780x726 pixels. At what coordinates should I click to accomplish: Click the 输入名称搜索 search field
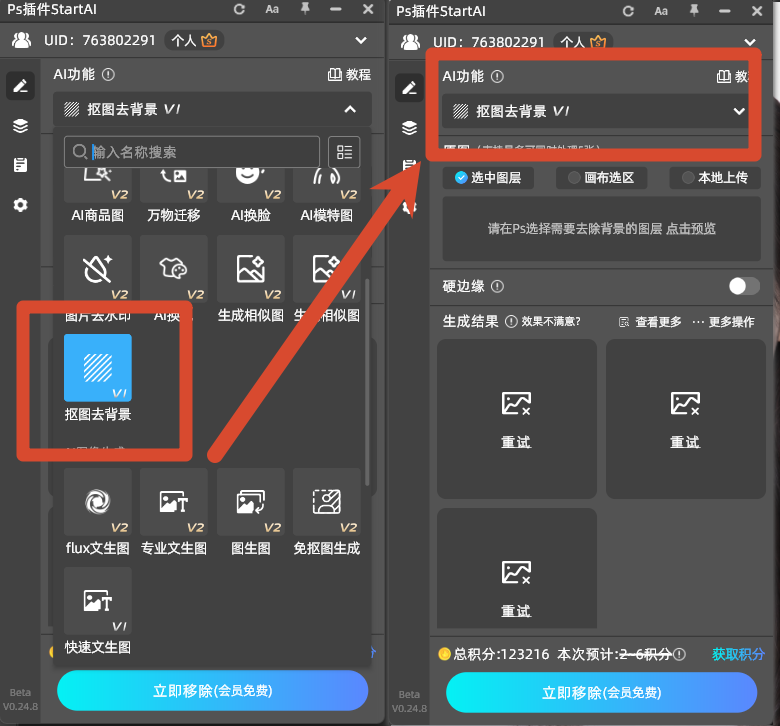tap(192, 152)
